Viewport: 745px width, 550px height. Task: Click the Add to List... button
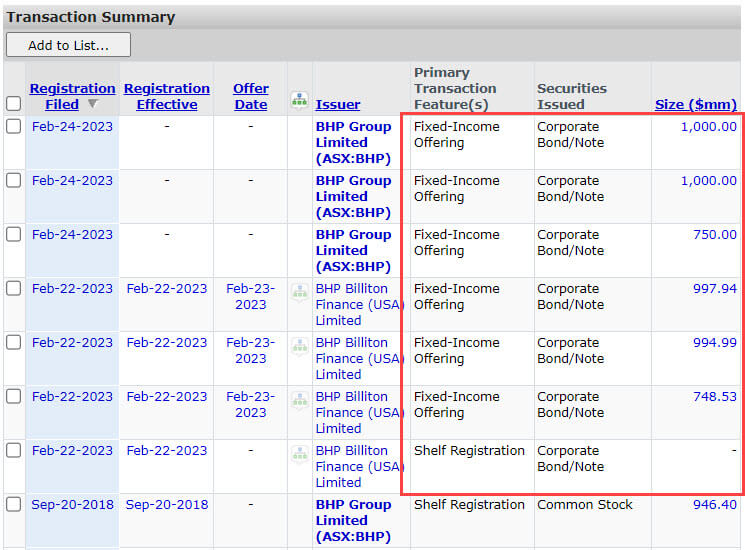coord(68,45)
